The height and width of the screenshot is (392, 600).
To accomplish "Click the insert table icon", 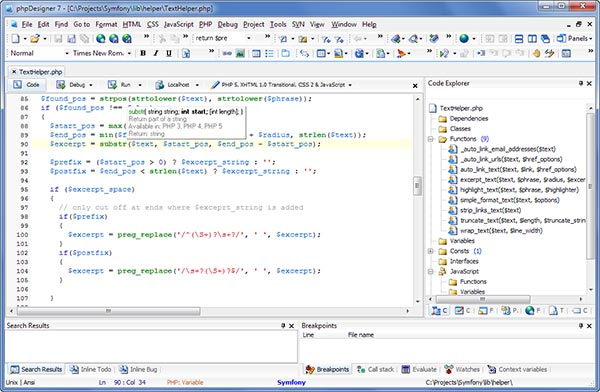I will point(256,53).
